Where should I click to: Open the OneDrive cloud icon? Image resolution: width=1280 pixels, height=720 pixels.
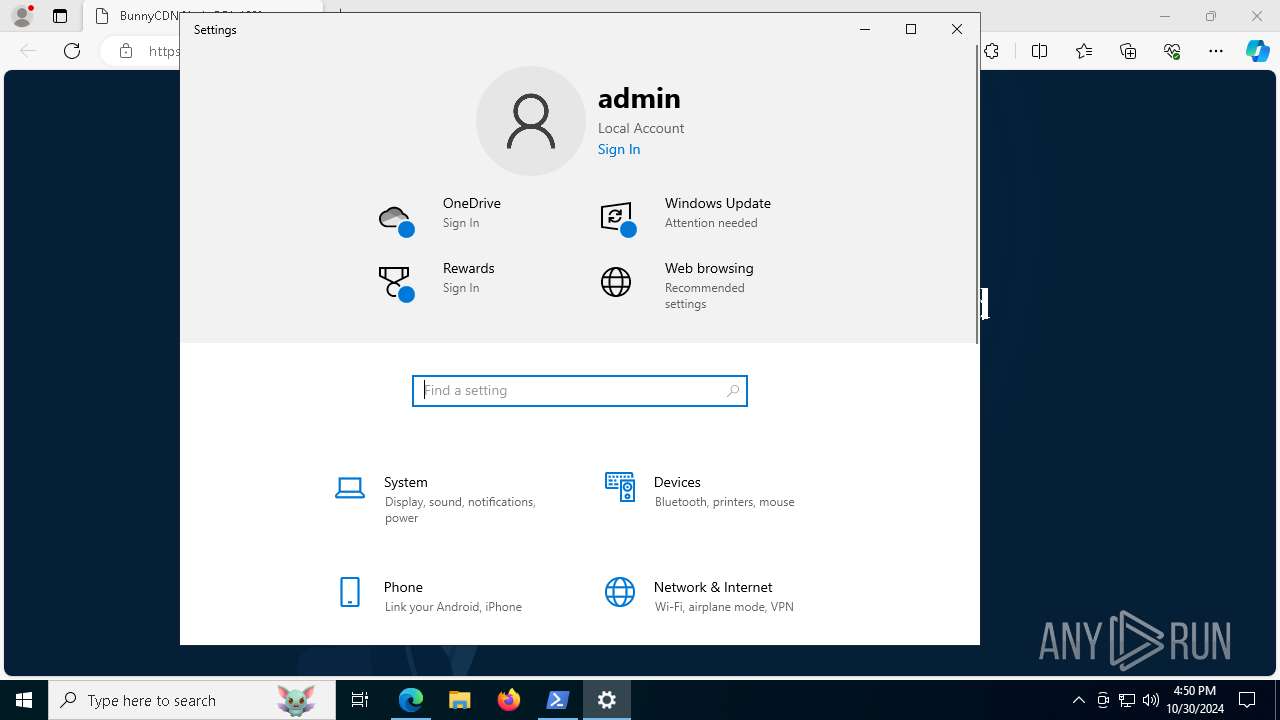click(396, 220)
